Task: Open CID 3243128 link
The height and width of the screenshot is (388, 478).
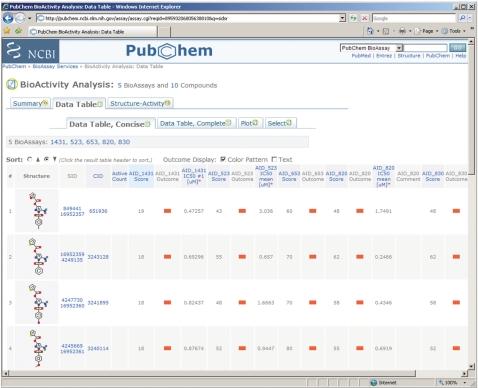Action: (98, 257)
